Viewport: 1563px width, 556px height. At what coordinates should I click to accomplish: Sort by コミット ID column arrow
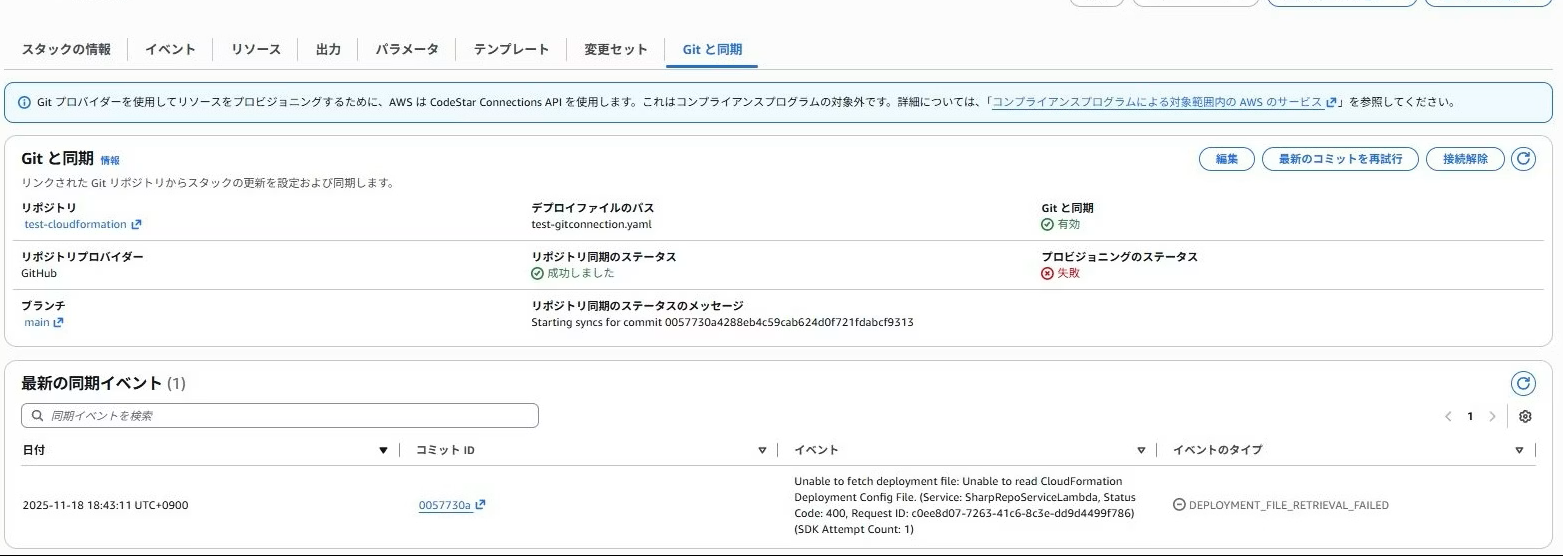coord(762,451)
